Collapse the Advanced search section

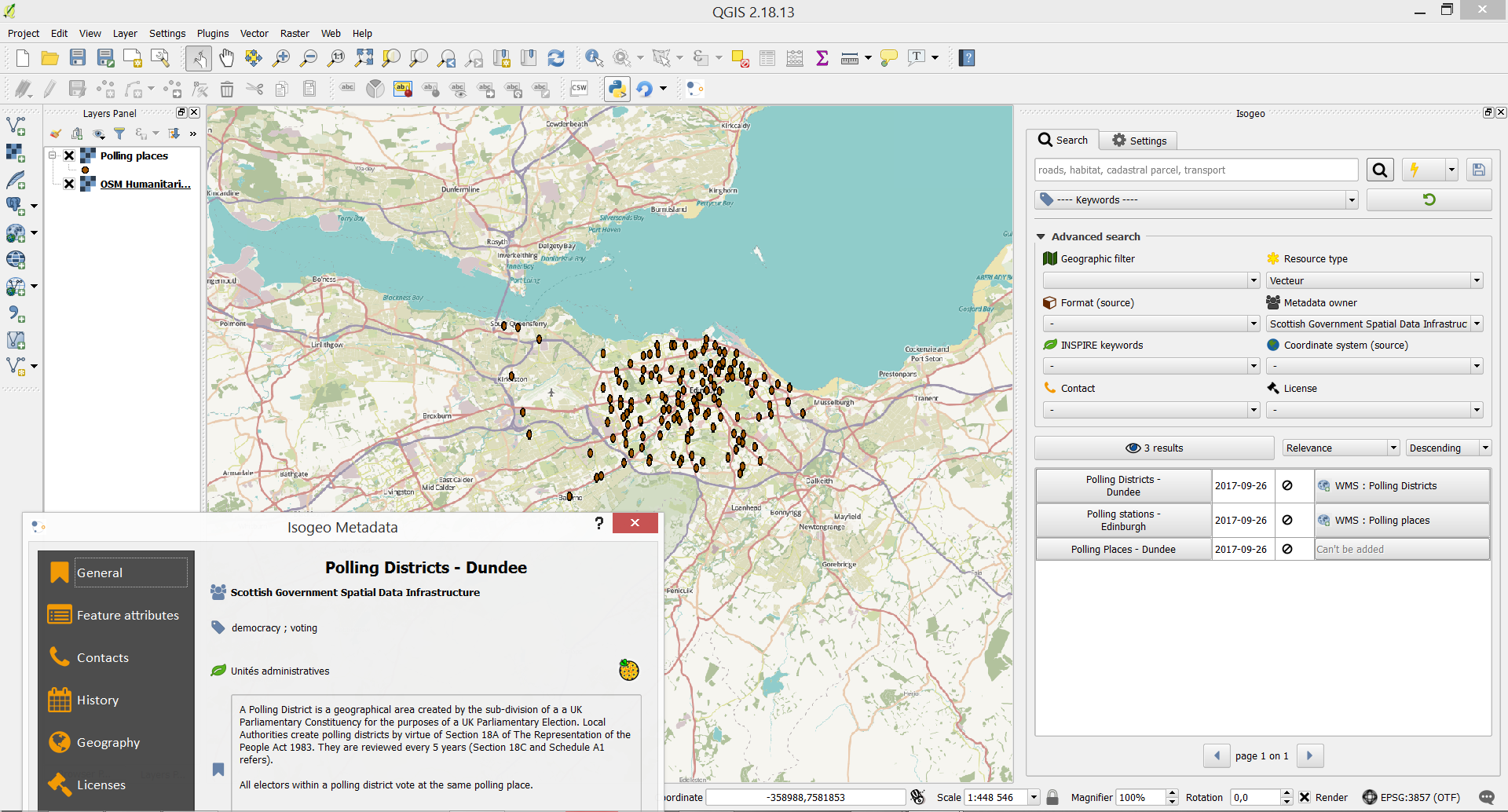coord(1041,236)
